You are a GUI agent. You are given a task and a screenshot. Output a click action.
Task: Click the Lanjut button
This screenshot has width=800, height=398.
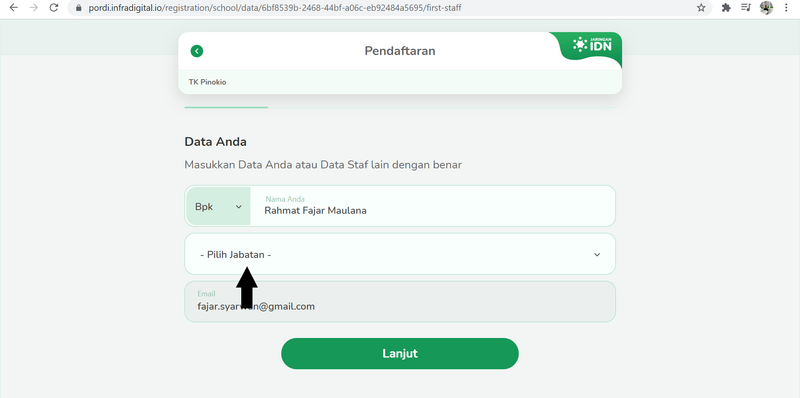click(400, 354)
